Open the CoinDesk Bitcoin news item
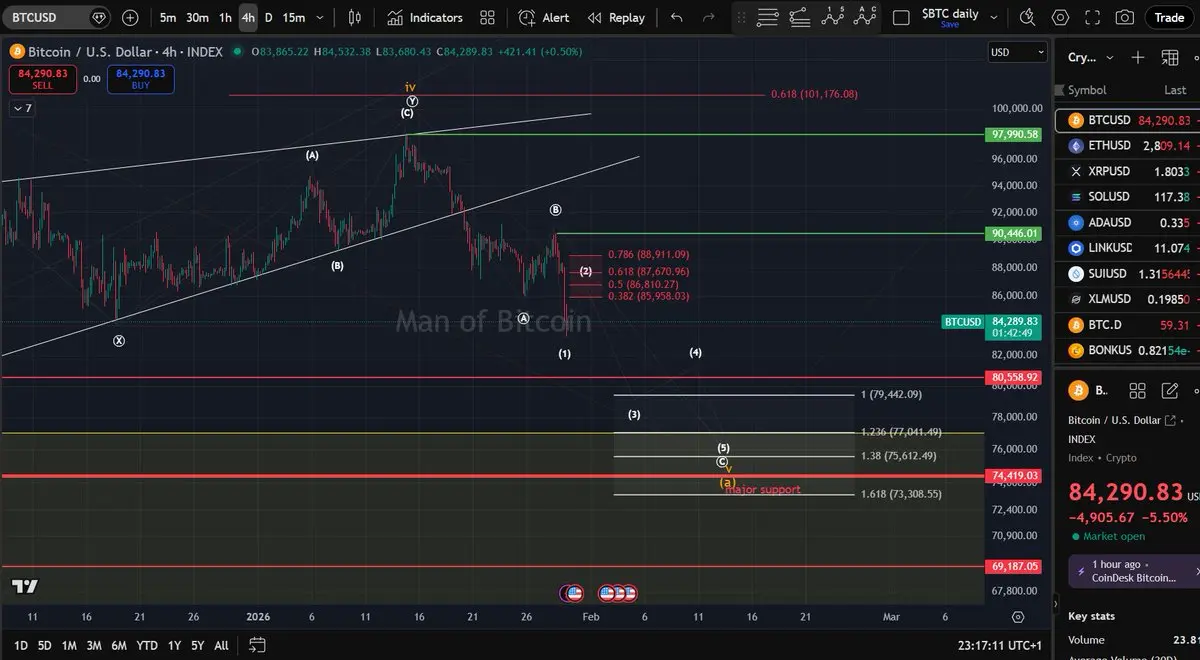Screen dimensions: 1200x660 point(1134,571)
